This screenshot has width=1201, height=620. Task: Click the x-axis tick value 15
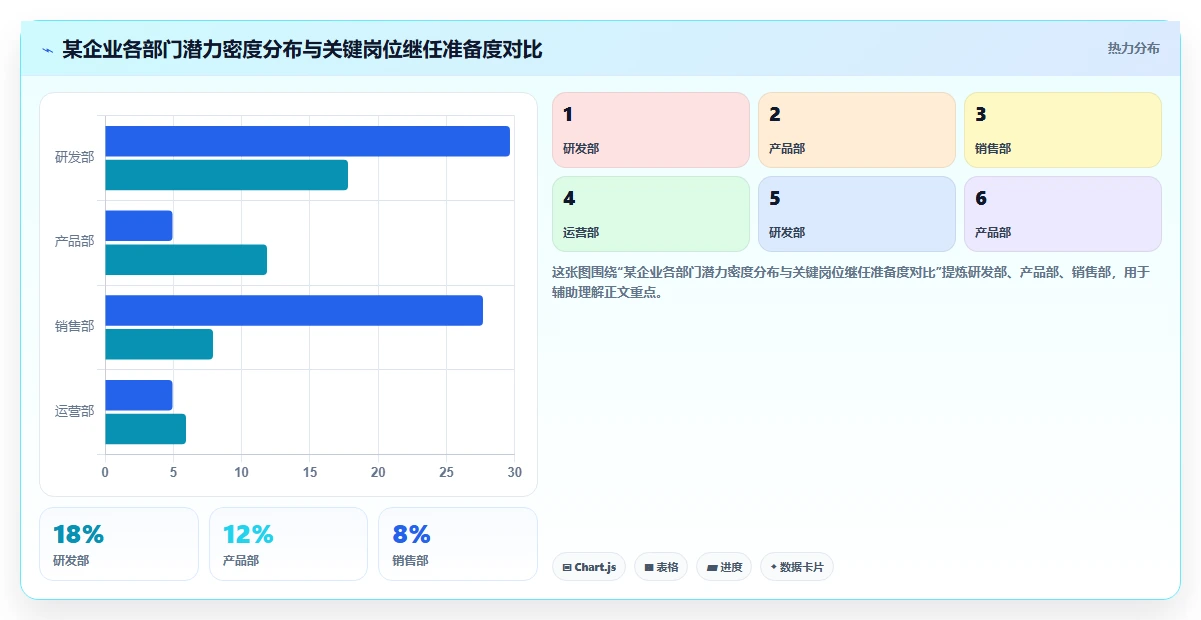(310, 472)
